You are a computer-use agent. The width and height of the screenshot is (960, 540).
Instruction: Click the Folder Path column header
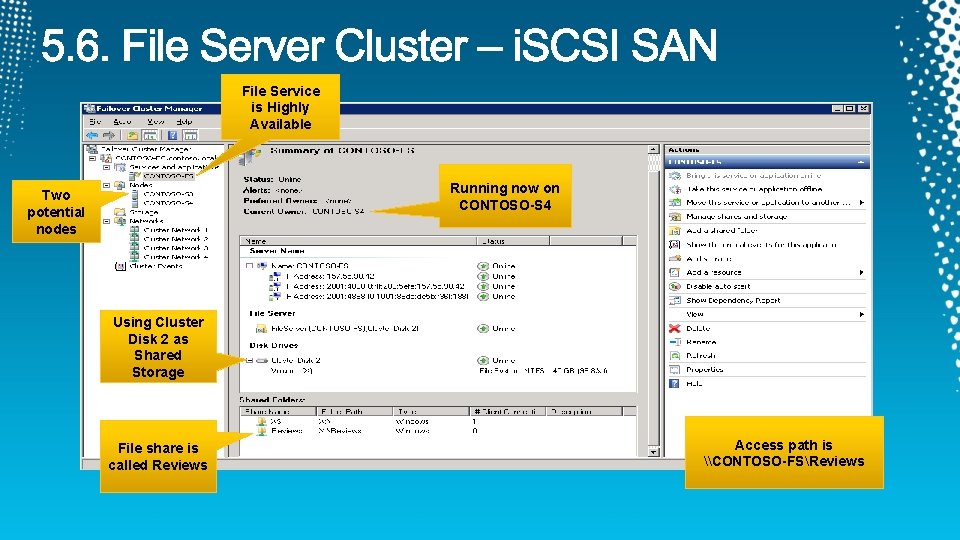(354, 411)
